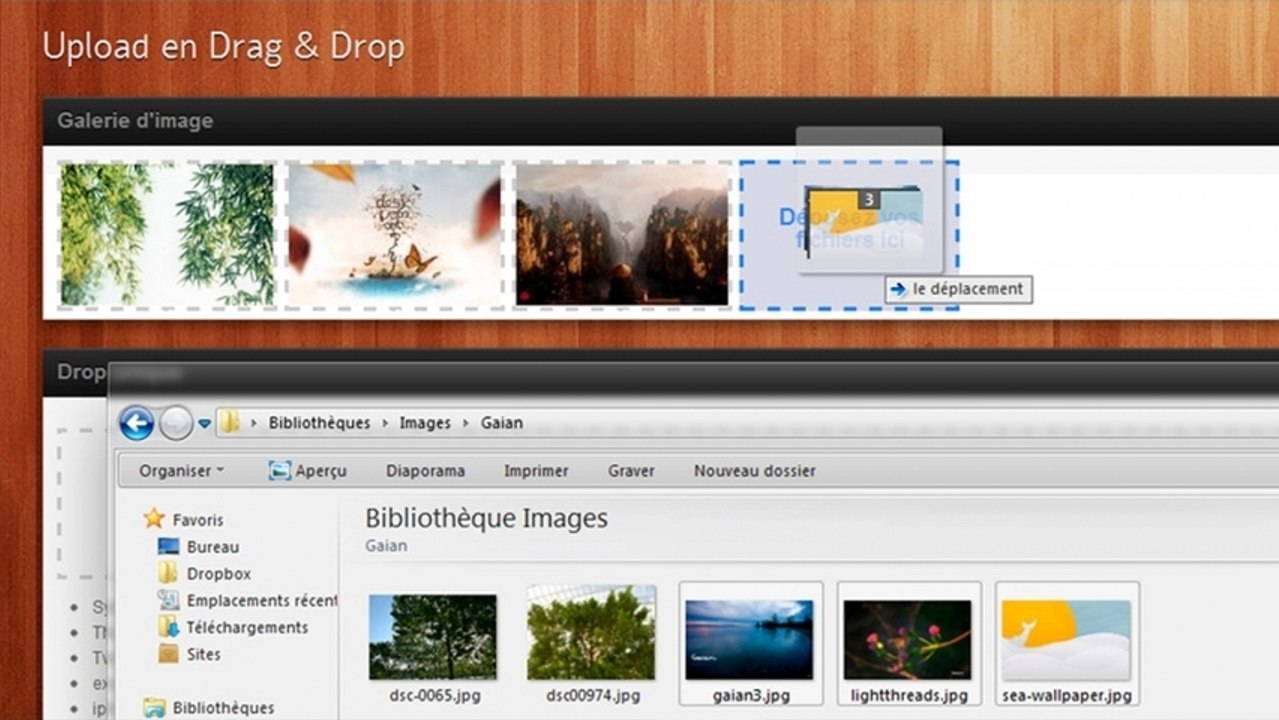
Task: Click the Galerie d'image panel header
Action: click(660, 121)
